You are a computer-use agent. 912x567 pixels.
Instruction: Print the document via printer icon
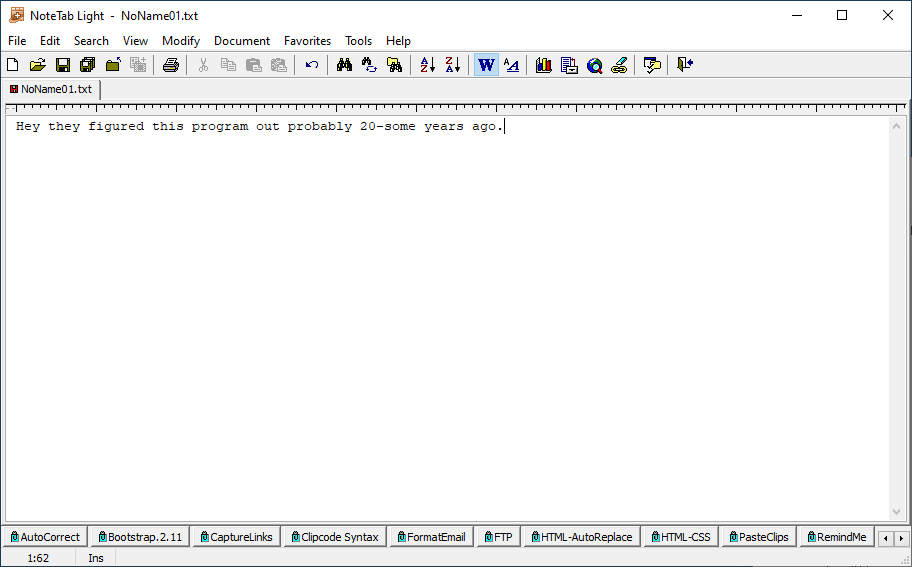pos(170,65)
